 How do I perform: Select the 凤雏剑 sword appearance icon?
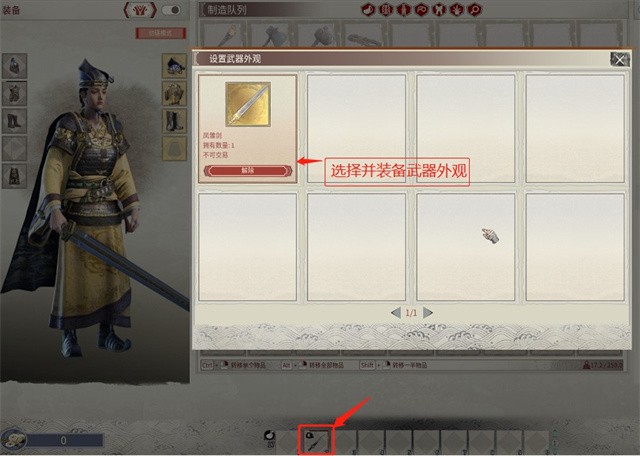pos(248,105)
